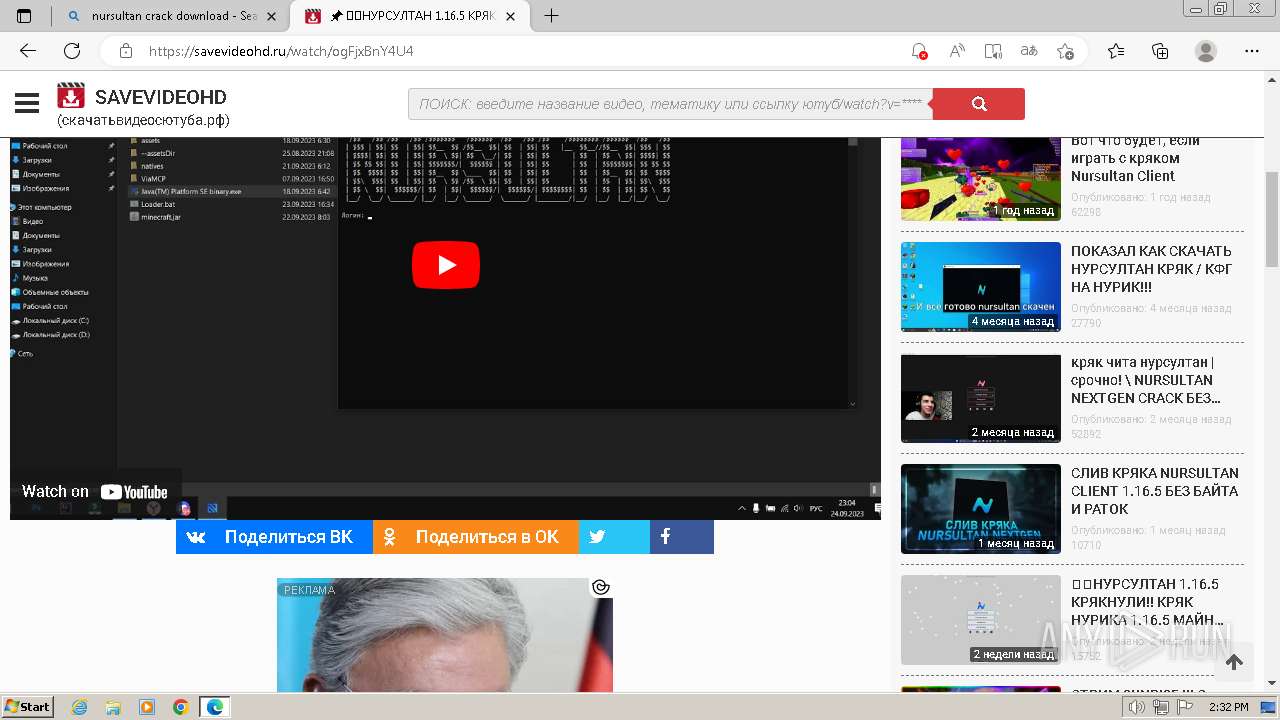Image resolution: width=1280 pixels, height=720 pixels.
Task: Add this page to favorites
Action: pyautogui.click(x=1065, y=51)
